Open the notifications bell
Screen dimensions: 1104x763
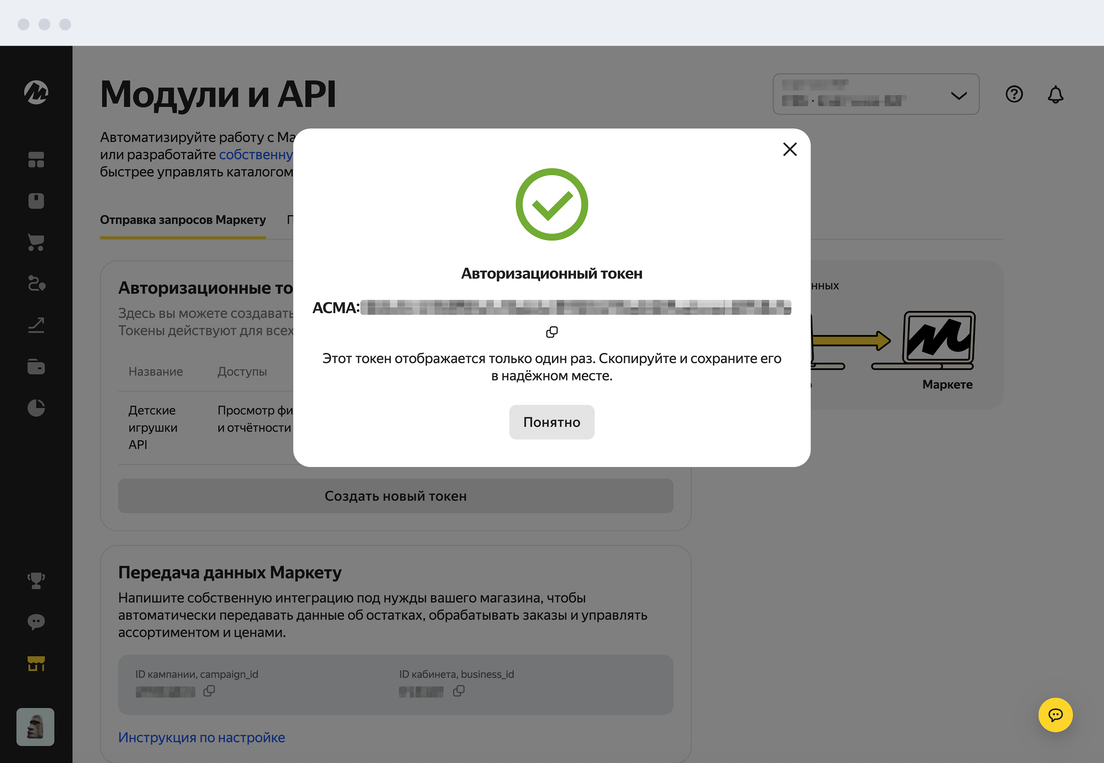click(1055, 95)
